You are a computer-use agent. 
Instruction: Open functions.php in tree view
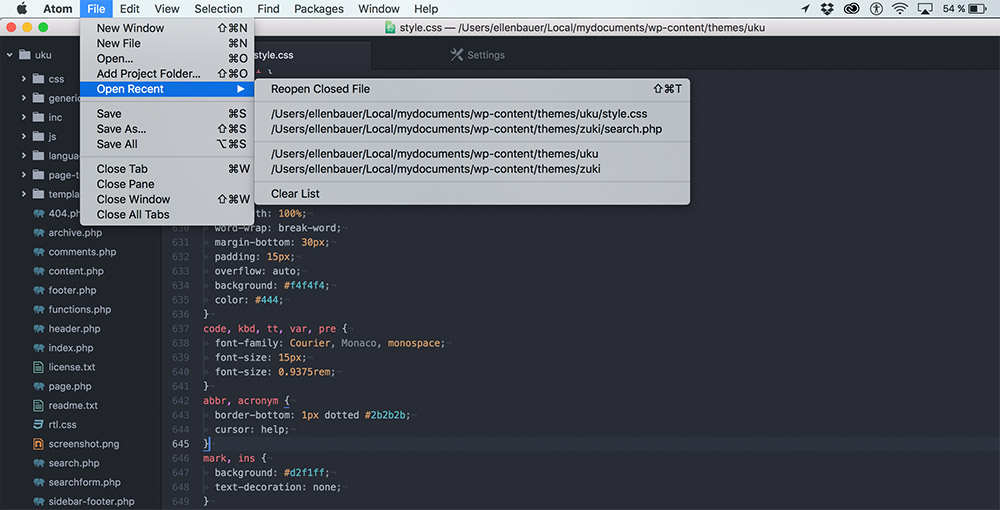point(80,309)
